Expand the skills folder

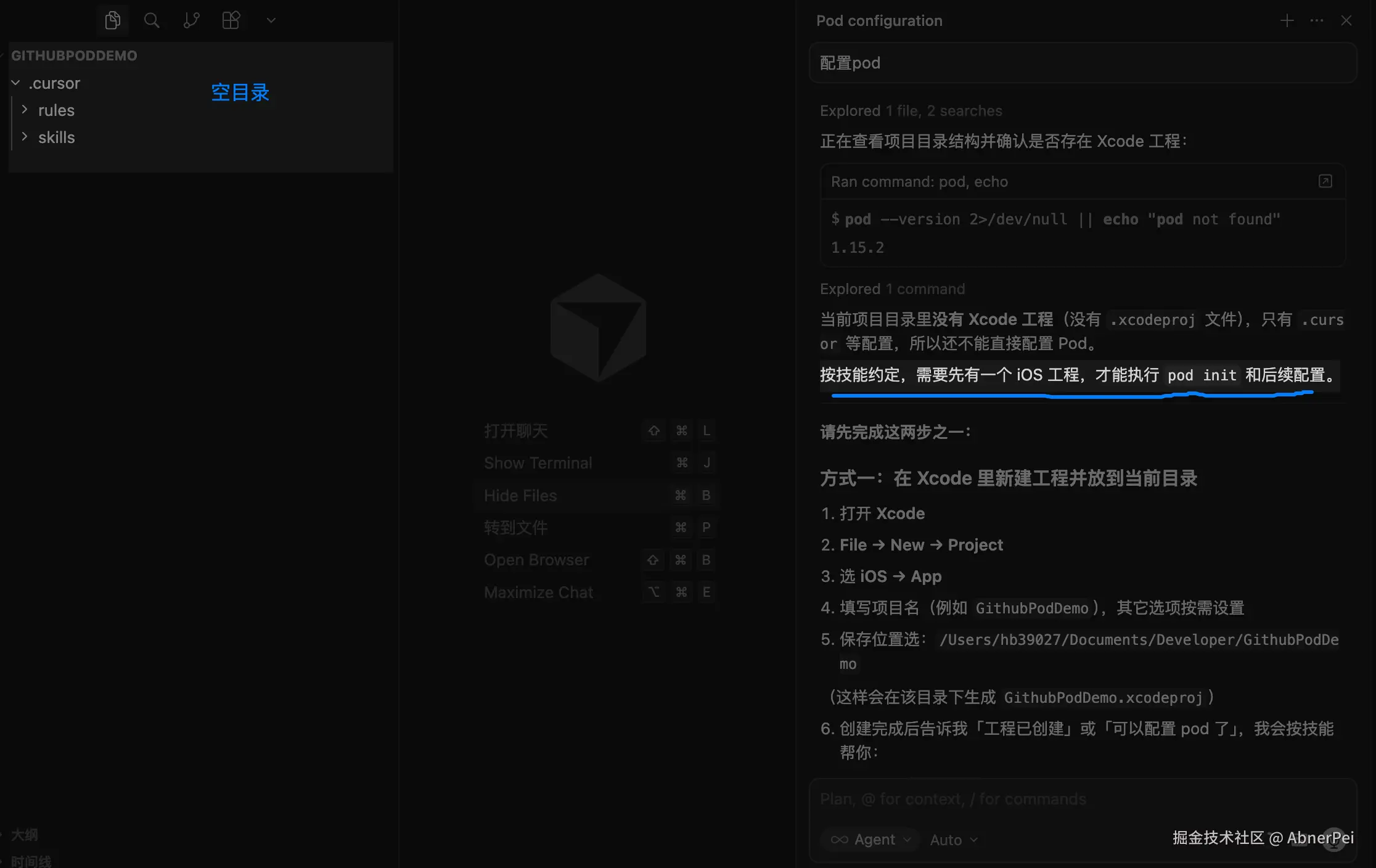click(55, 137)
